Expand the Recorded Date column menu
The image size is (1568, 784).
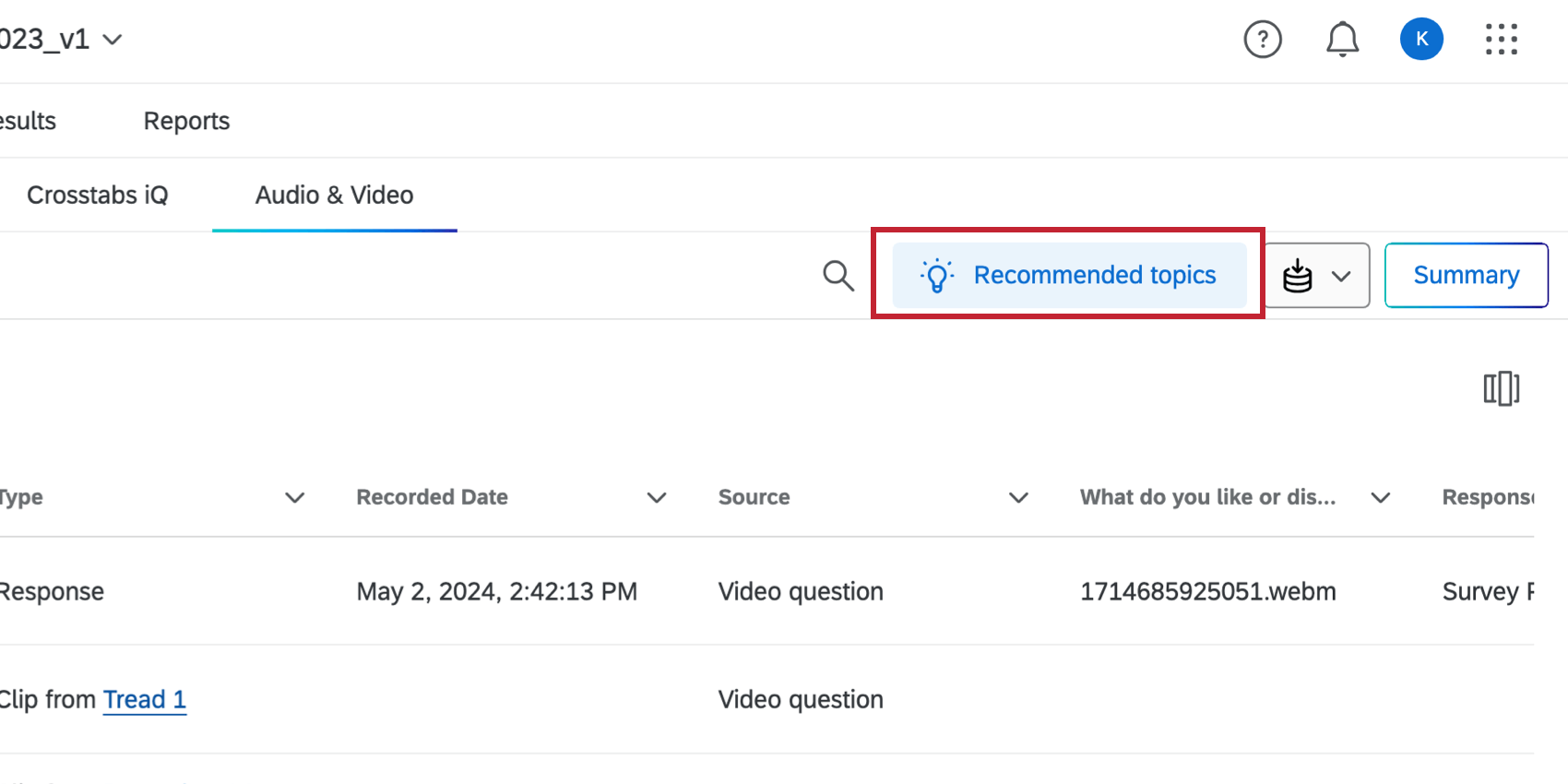657,498
